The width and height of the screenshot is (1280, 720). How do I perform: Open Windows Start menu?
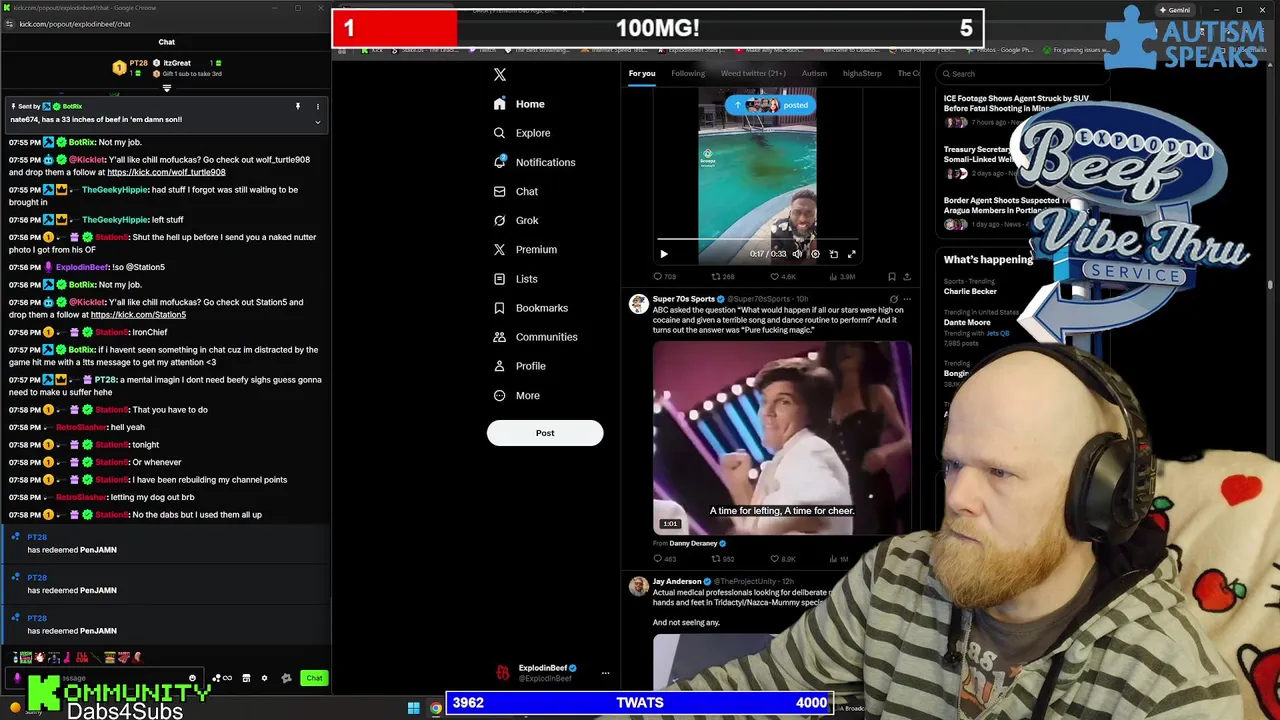click(x=413, y=709)
